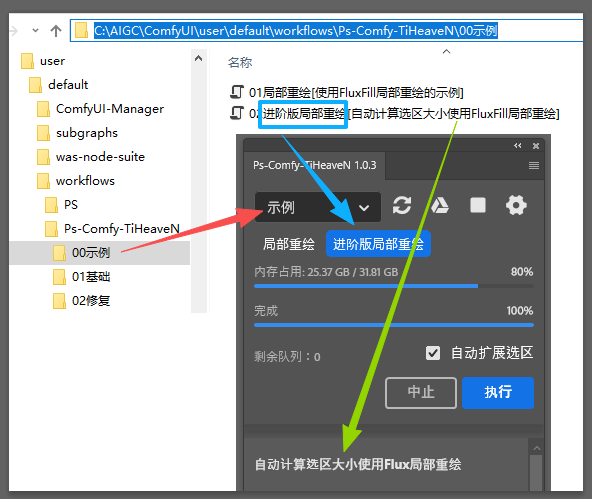Click the white square stop icon
592x499 pixels.
point(478,206)
